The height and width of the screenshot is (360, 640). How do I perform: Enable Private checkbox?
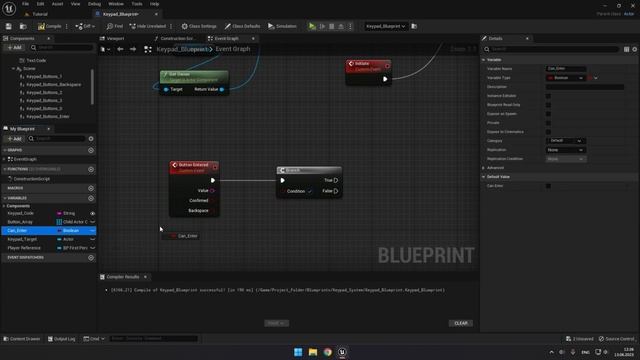pyautogui.click(x=548, y=123)
